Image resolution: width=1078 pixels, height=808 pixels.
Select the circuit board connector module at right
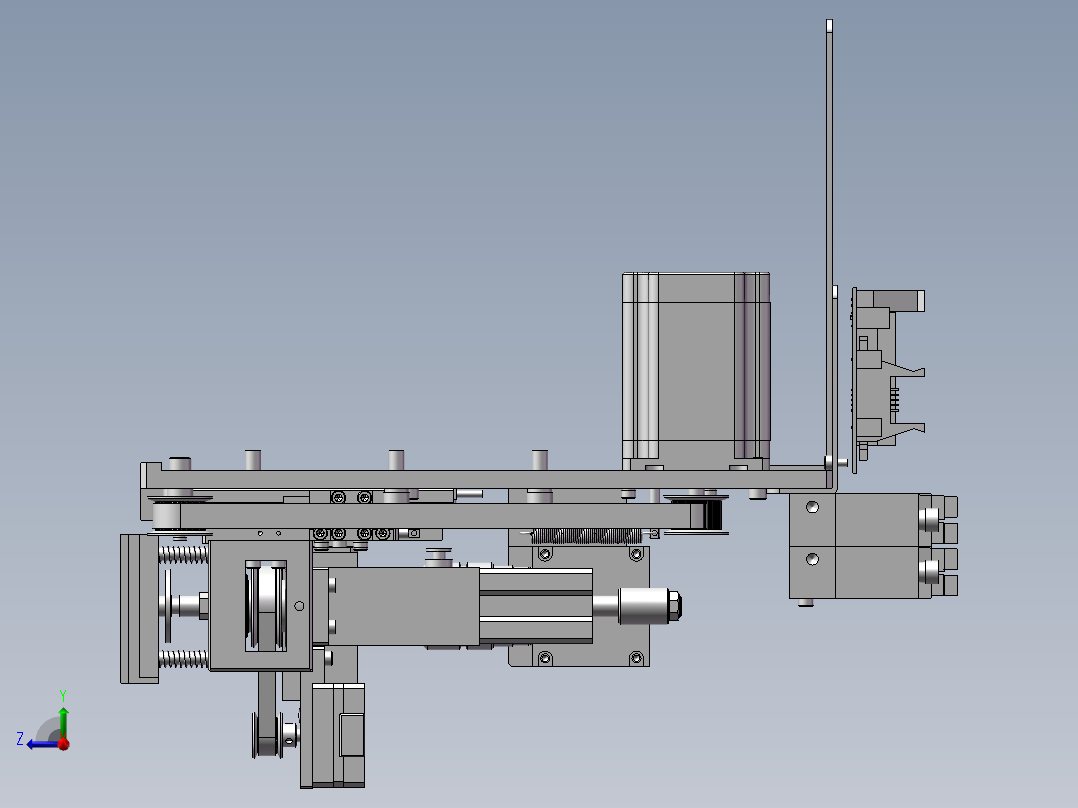coord(888,380)
